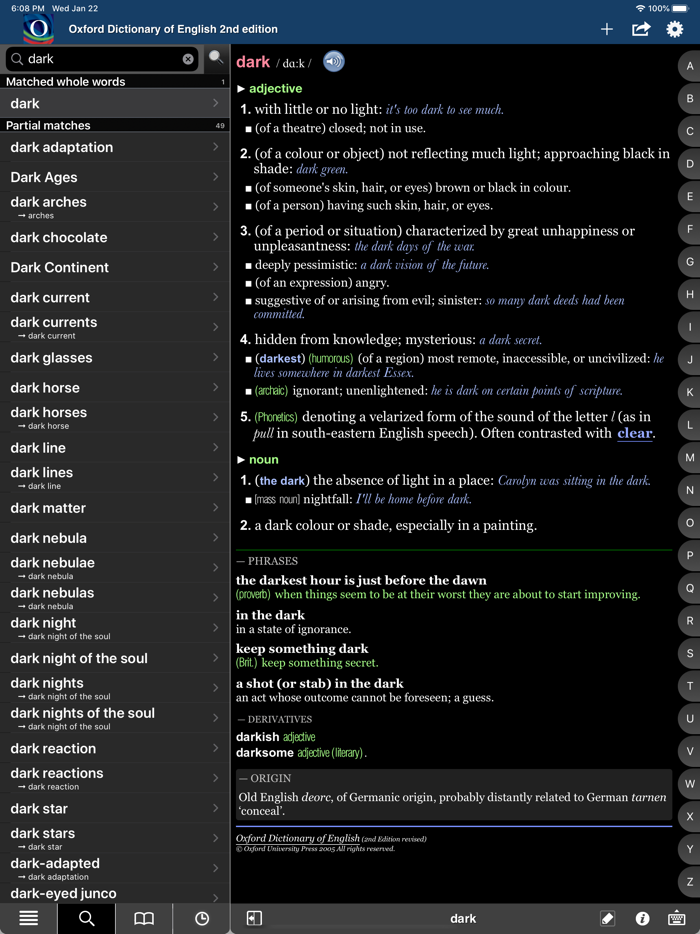
Task: Jump to letter G in index
Action: point(690,261)
